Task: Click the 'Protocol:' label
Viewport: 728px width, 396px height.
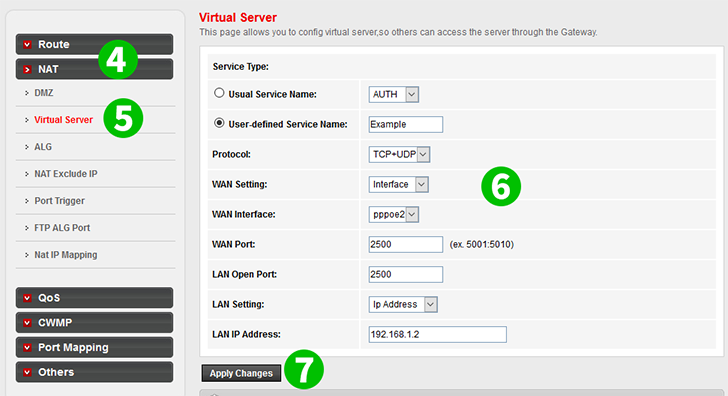Action: 231,154
